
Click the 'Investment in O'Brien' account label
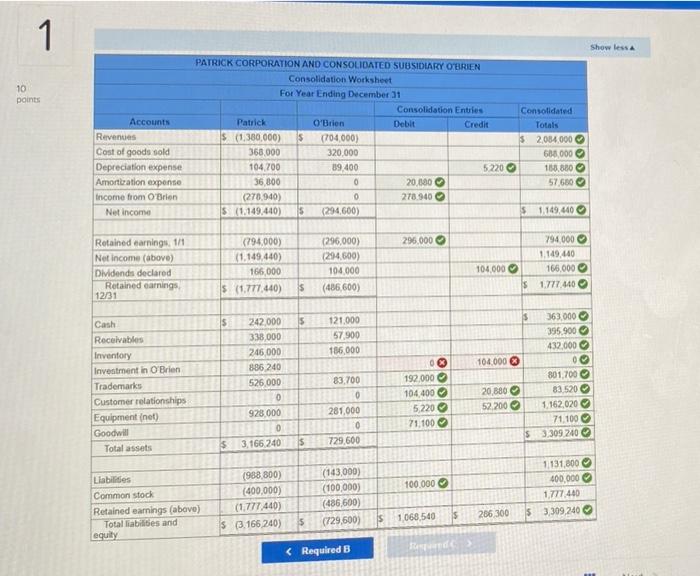click(137, 370)
